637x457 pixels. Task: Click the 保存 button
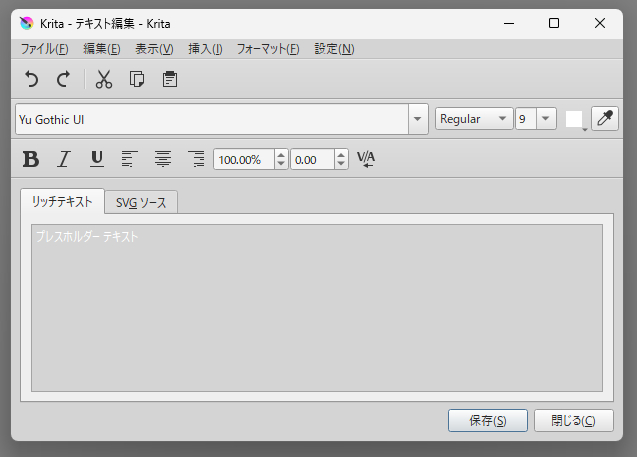[x=487, y=421]
